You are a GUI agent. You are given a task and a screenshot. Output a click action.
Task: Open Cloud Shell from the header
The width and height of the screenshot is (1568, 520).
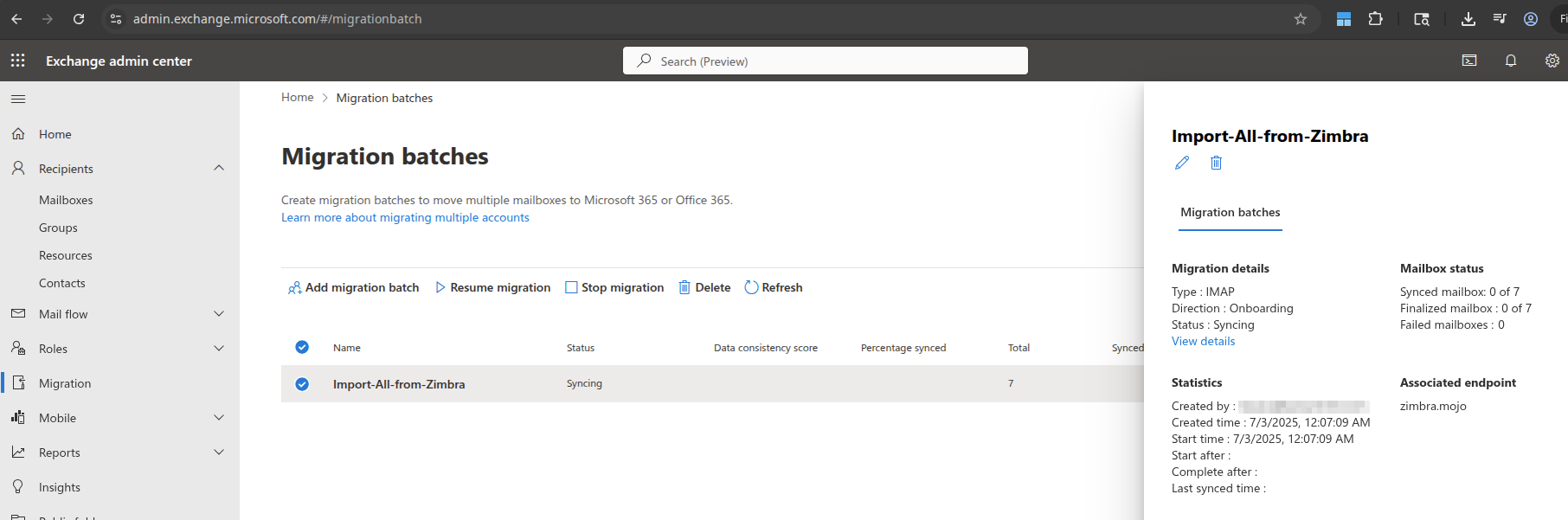coord(1469,61)
